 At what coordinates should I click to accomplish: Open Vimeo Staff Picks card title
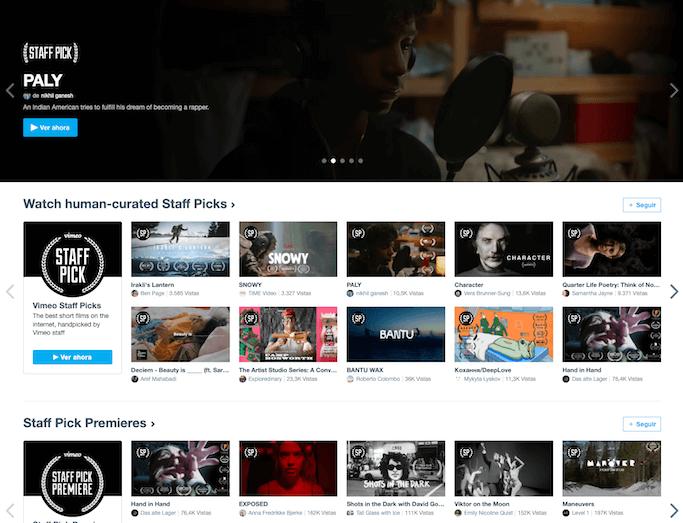[x=67, y=306]
